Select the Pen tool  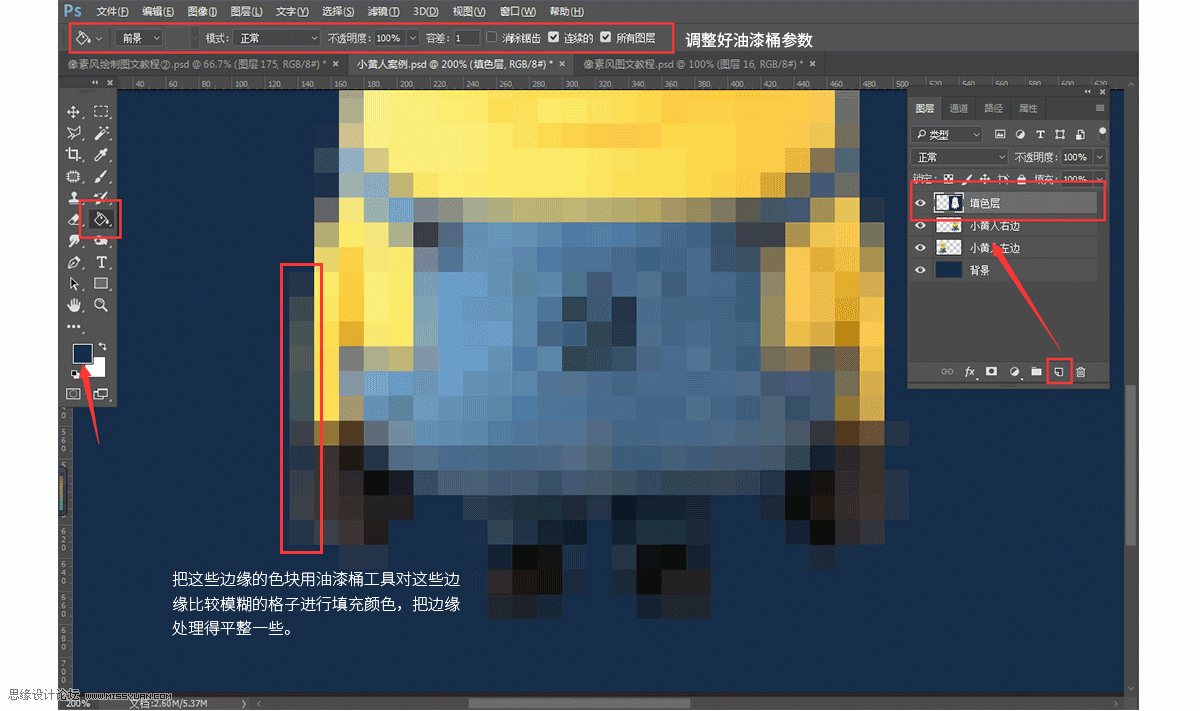click(x=74, y=262)
